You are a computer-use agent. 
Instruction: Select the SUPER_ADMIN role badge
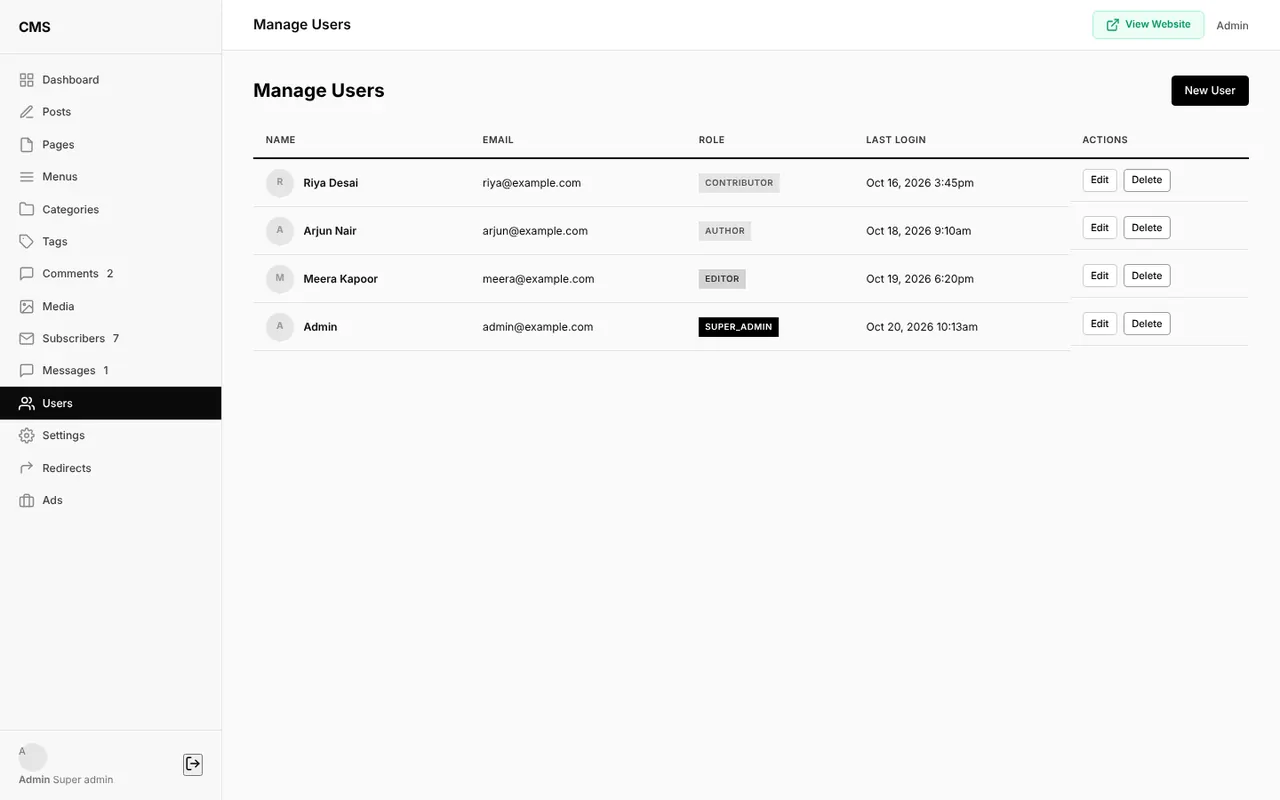[738, 327]
